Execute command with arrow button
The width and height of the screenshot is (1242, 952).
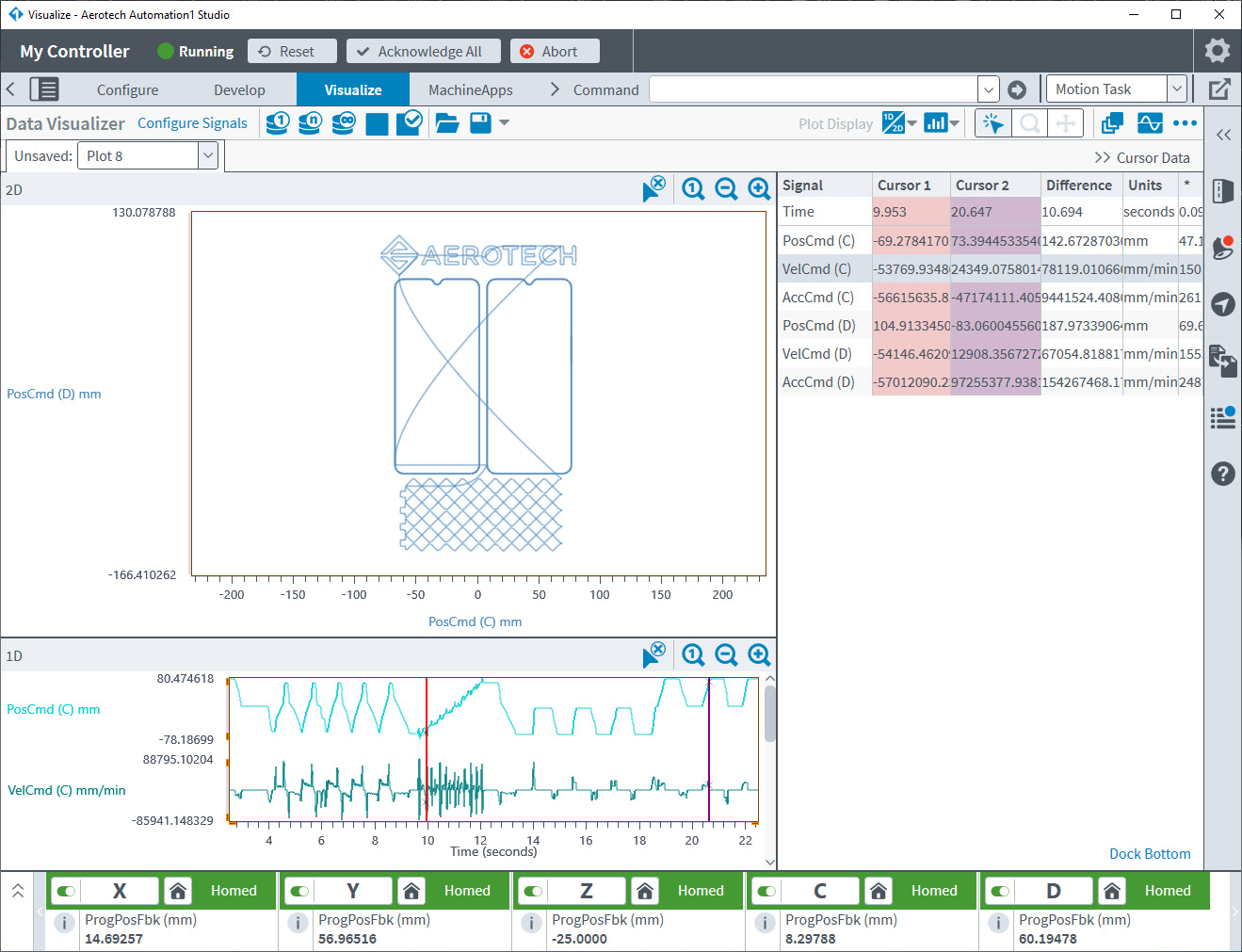pos(1017,89)
